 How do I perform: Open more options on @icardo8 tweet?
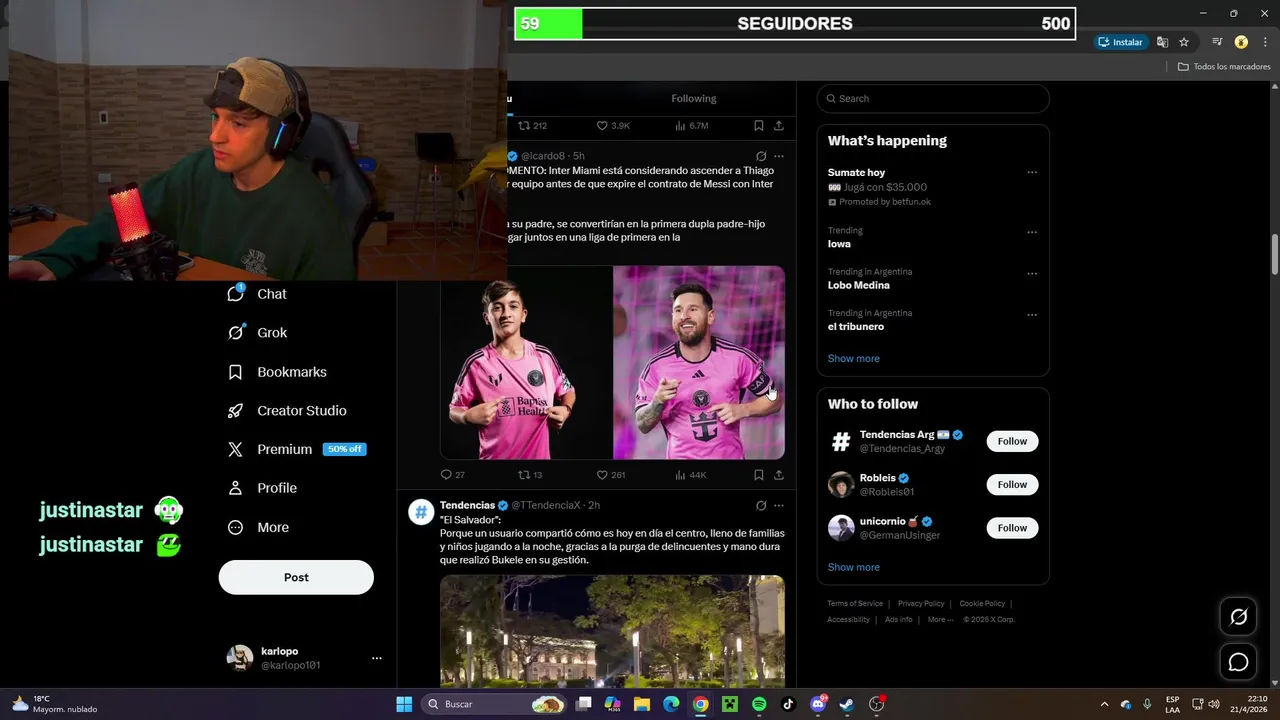(779, 156)
